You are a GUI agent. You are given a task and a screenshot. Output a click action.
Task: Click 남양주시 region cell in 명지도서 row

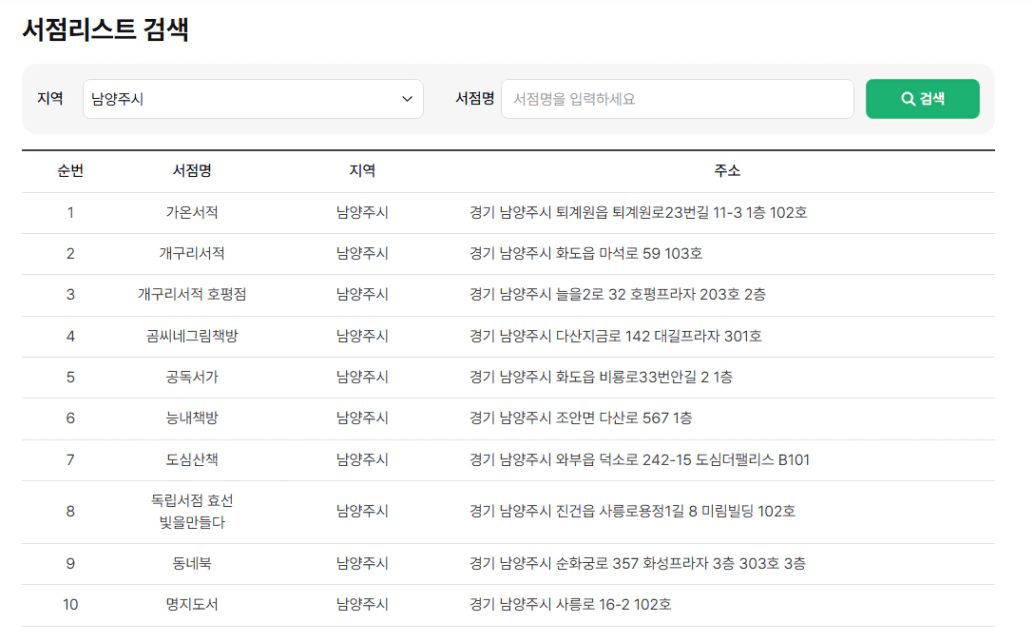point(362,604)
